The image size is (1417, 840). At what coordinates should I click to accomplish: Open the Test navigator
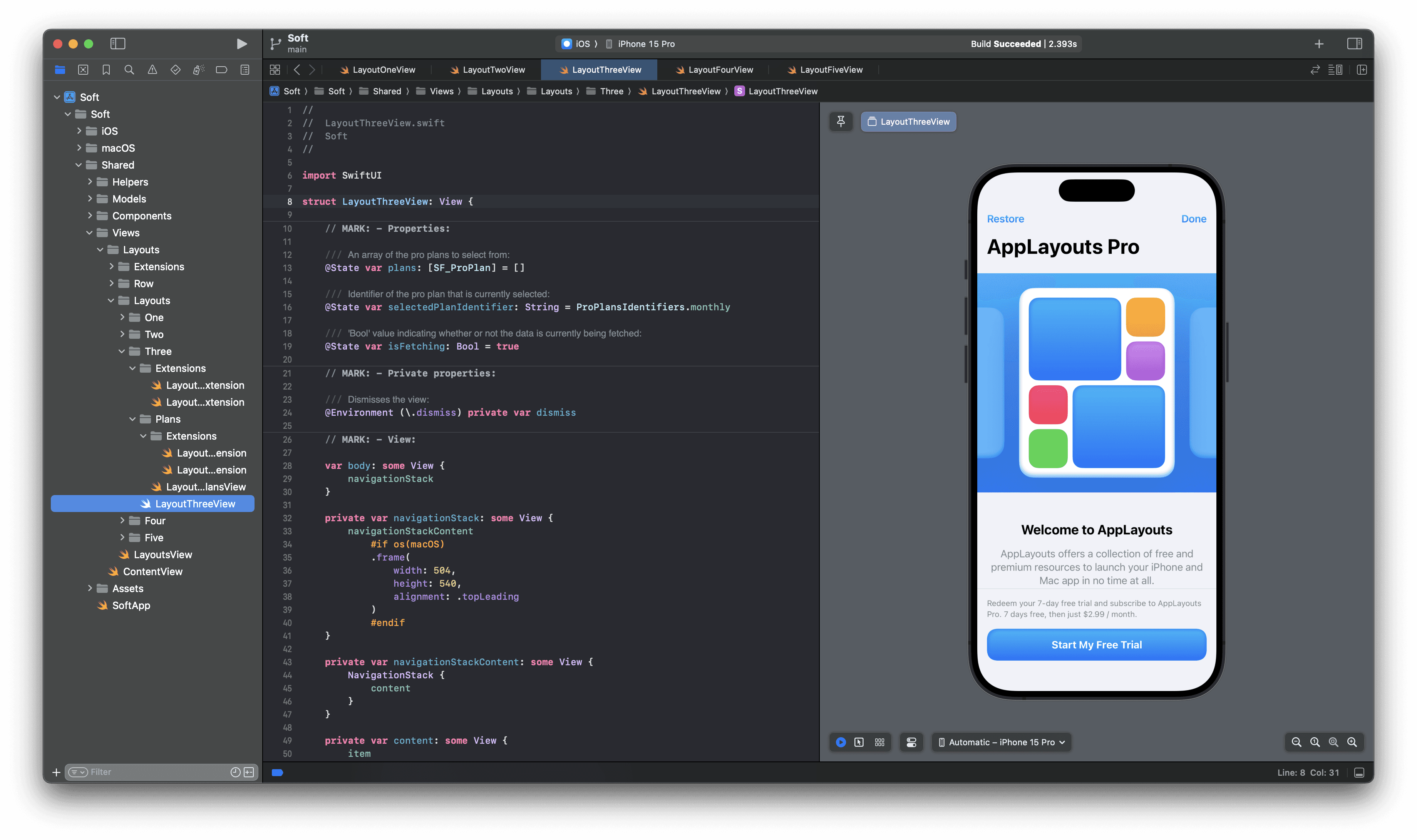coord(175,70)
